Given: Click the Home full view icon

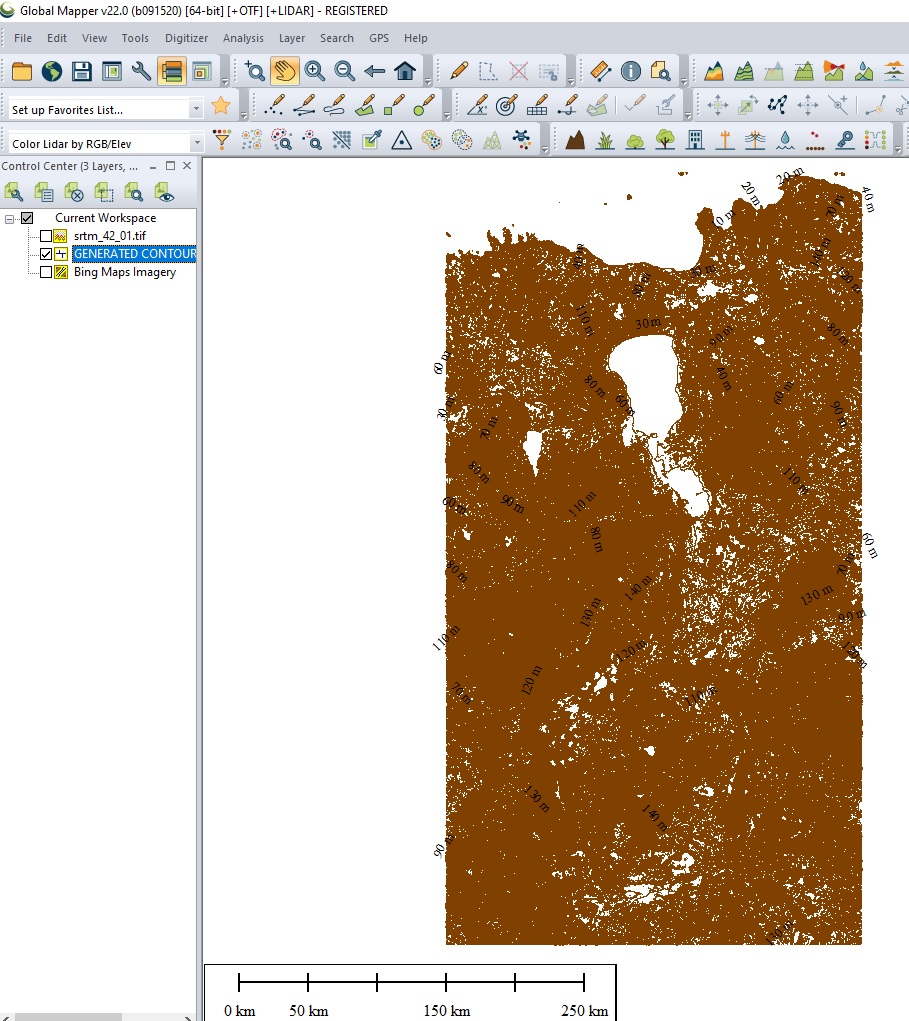Looking at the screenshot, I should tap(405, 71).
